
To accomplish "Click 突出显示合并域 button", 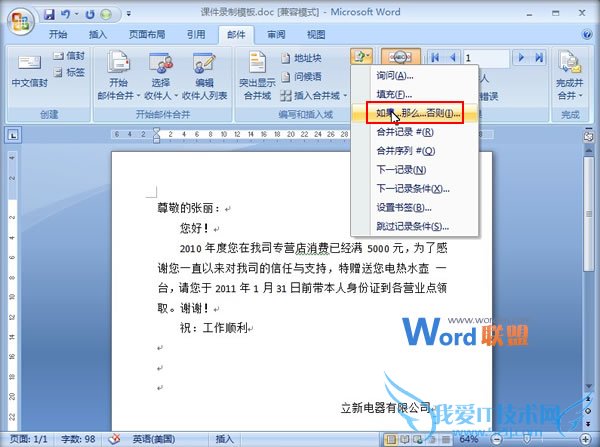I will point(257,76).
